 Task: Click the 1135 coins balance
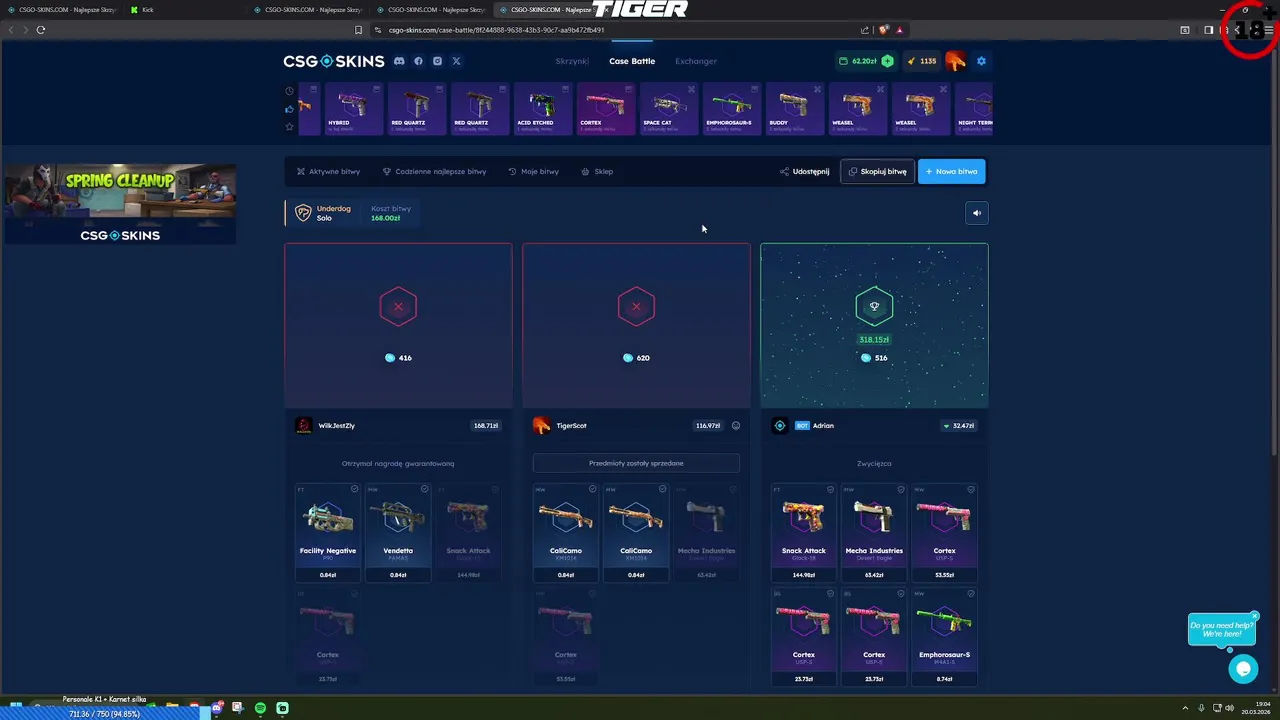(922, 61)
